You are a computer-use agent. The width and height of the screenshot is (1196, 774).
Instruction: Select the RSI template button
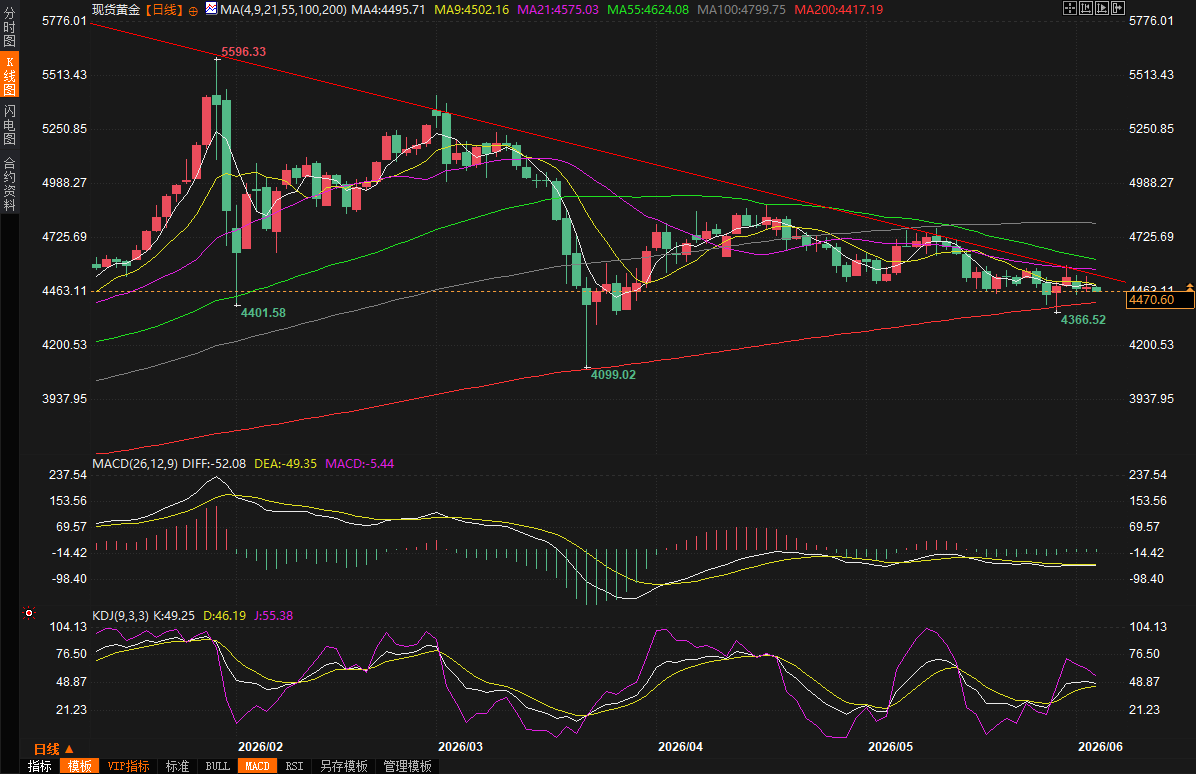click(294, 766)
